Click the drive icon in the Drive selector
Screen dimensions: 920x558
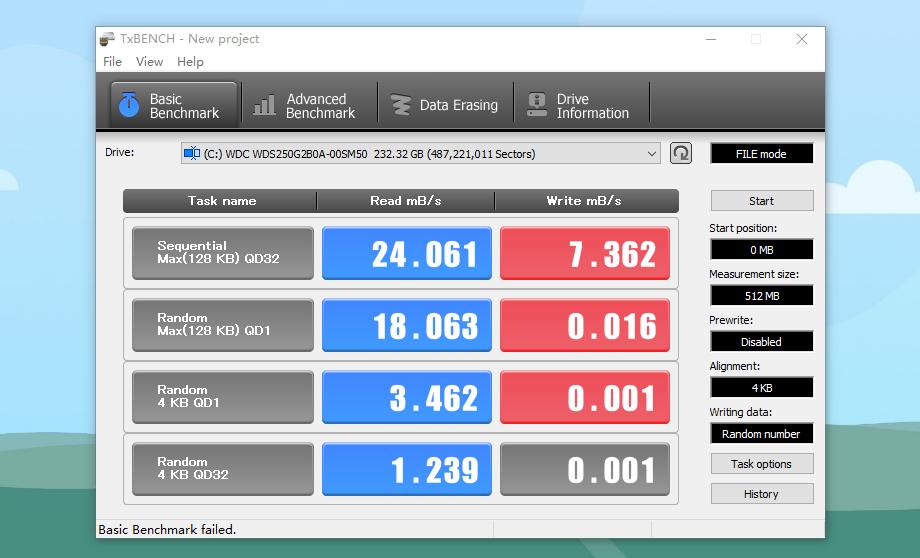(x=191, y=154)
